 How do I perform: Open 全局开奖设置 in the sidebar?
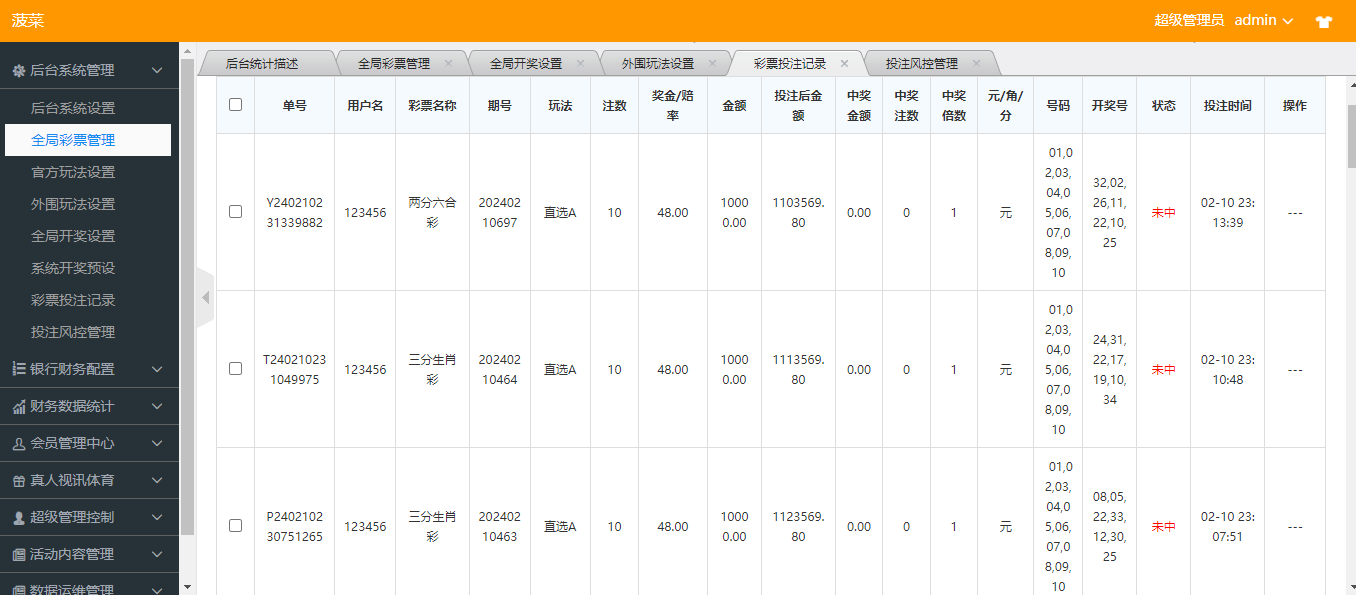(x=88, y=236)
